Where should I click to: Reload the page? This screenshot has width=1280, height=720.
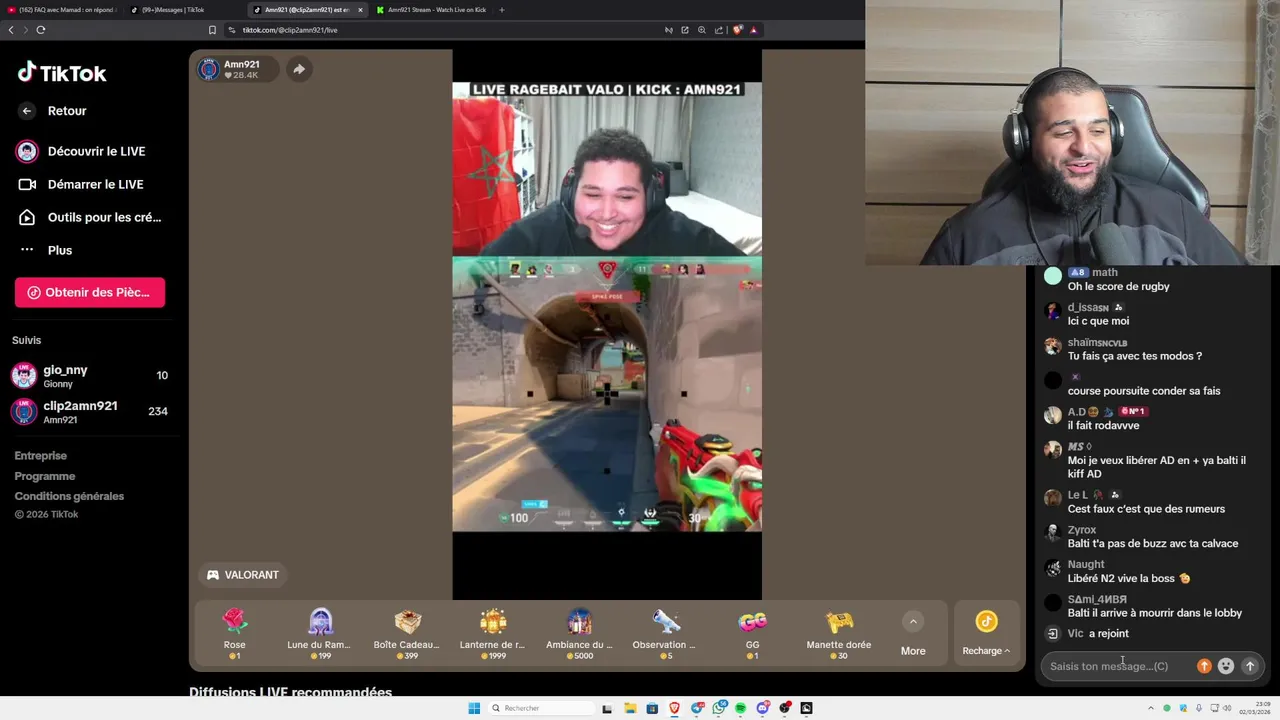[x=41, y=30]
